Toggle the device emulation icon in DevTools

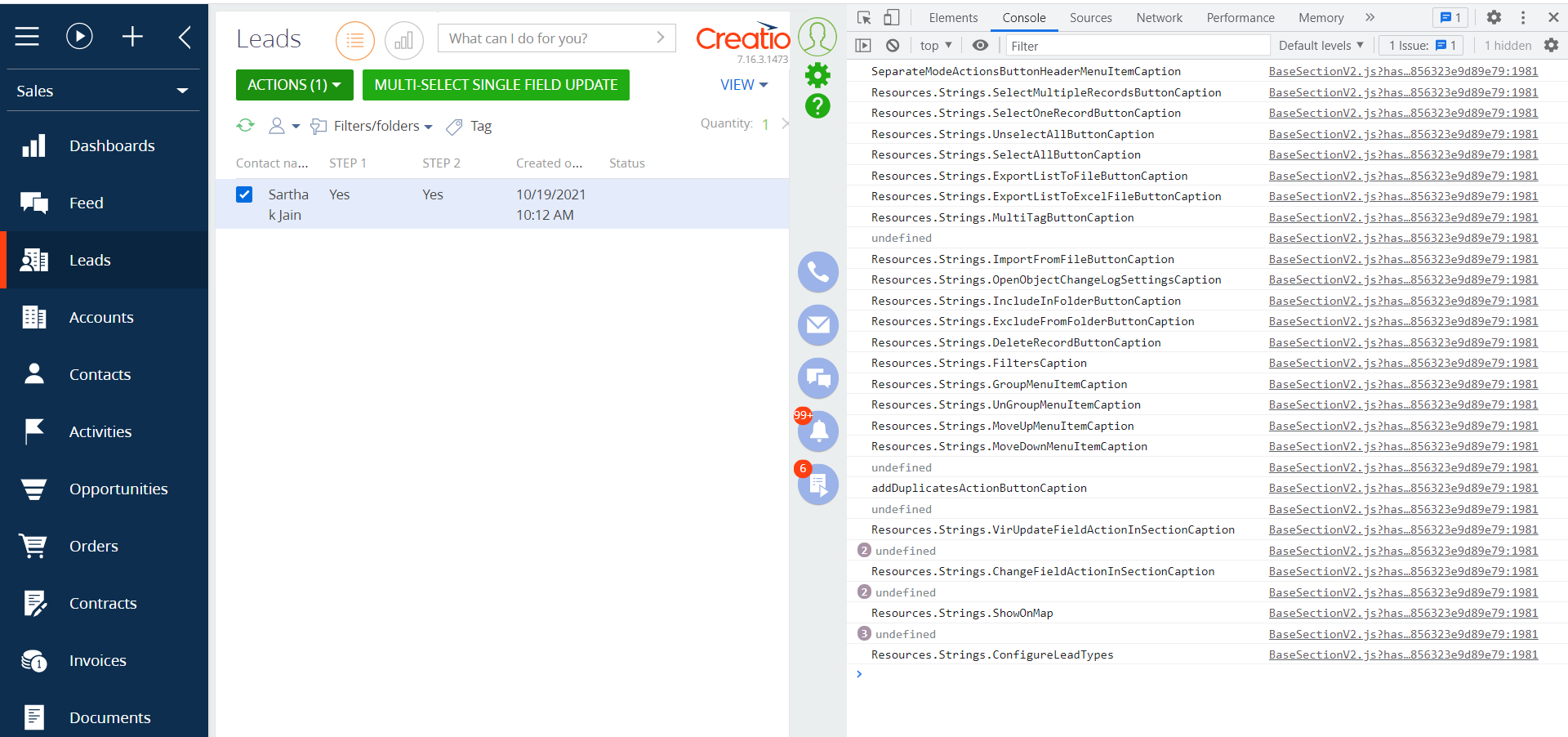[891, 16]
